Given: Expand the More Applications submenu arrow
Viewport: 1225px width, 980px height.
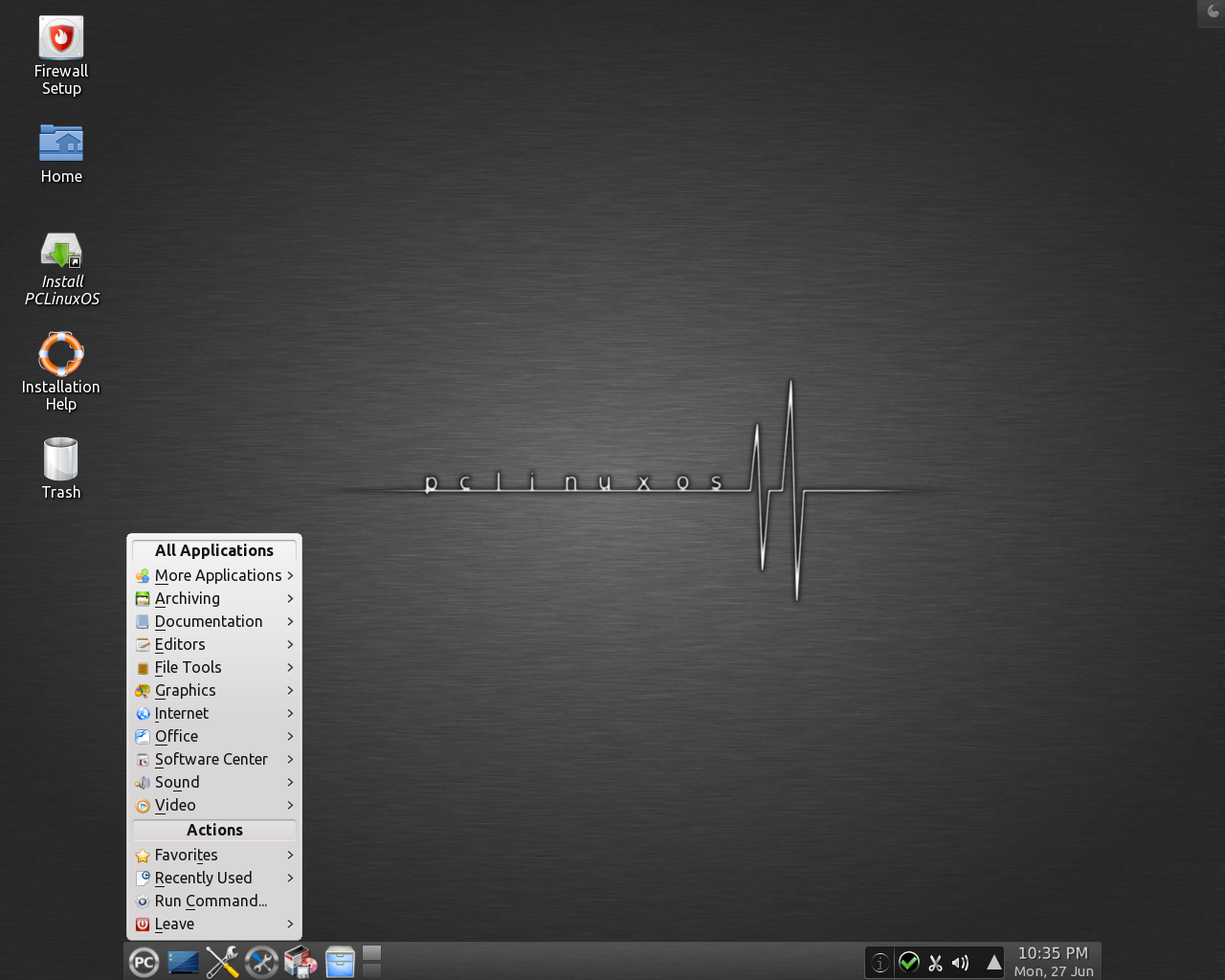Looking at the screenshot, I should click(x=290, y=575).
